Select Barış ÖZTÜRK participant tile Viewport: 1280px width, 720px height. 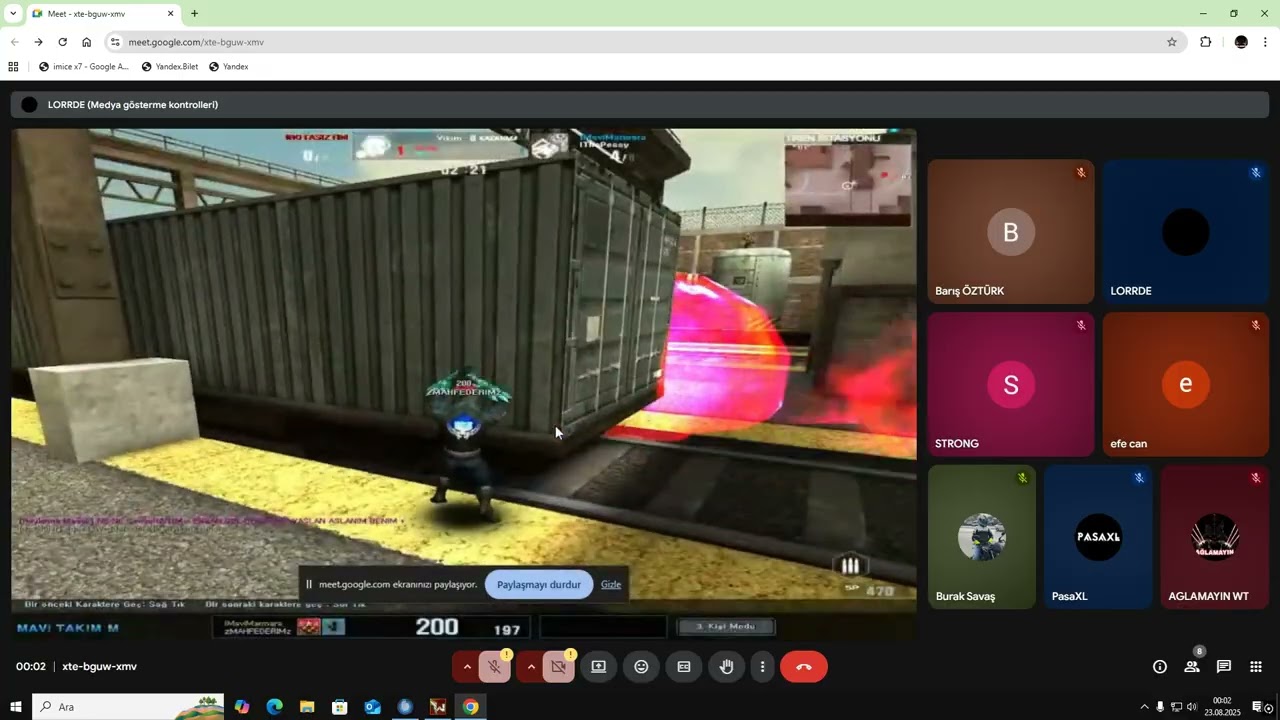(x=1011, y=232)
